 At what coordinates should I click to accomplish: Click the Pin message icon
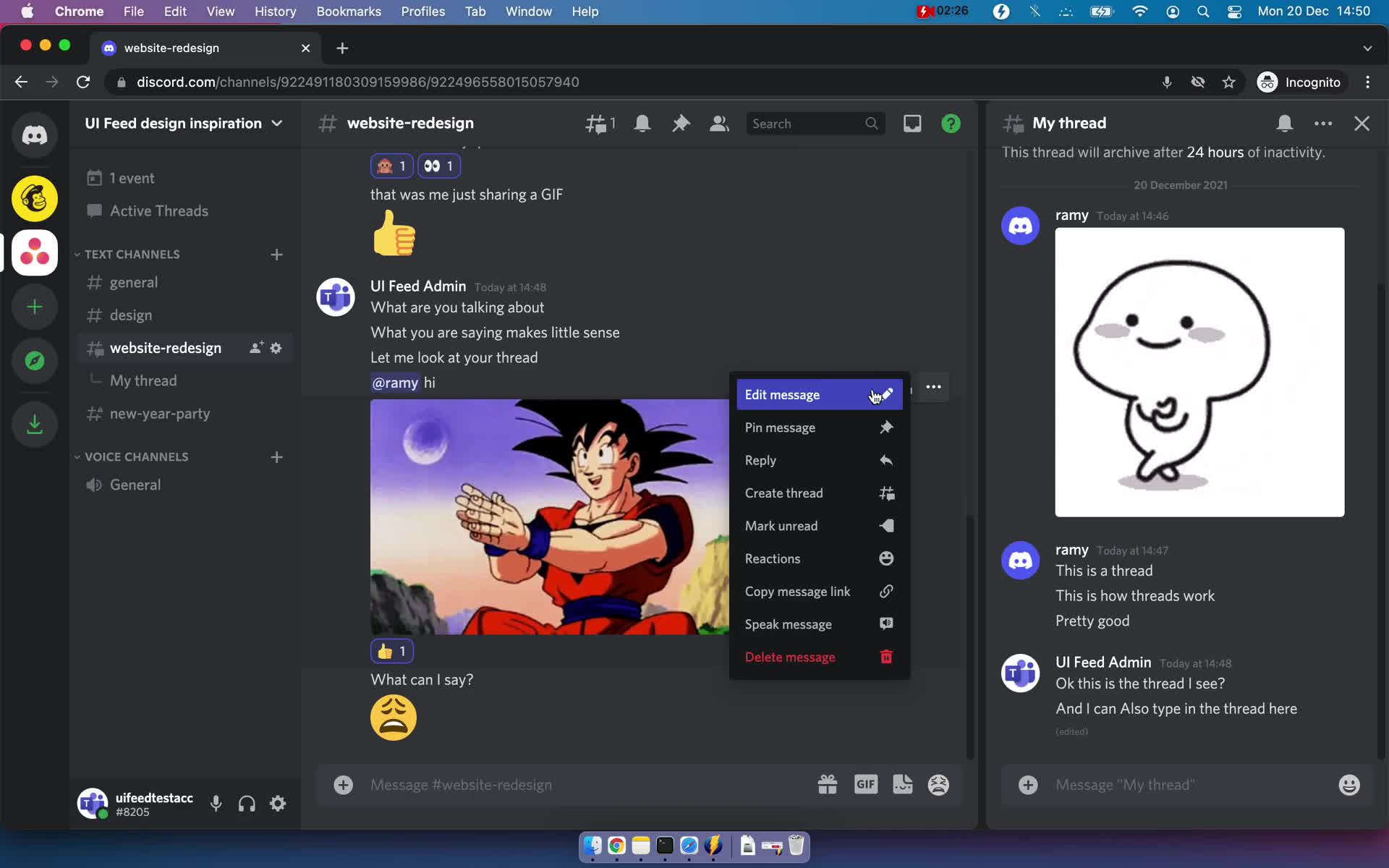tap(885, 427)
